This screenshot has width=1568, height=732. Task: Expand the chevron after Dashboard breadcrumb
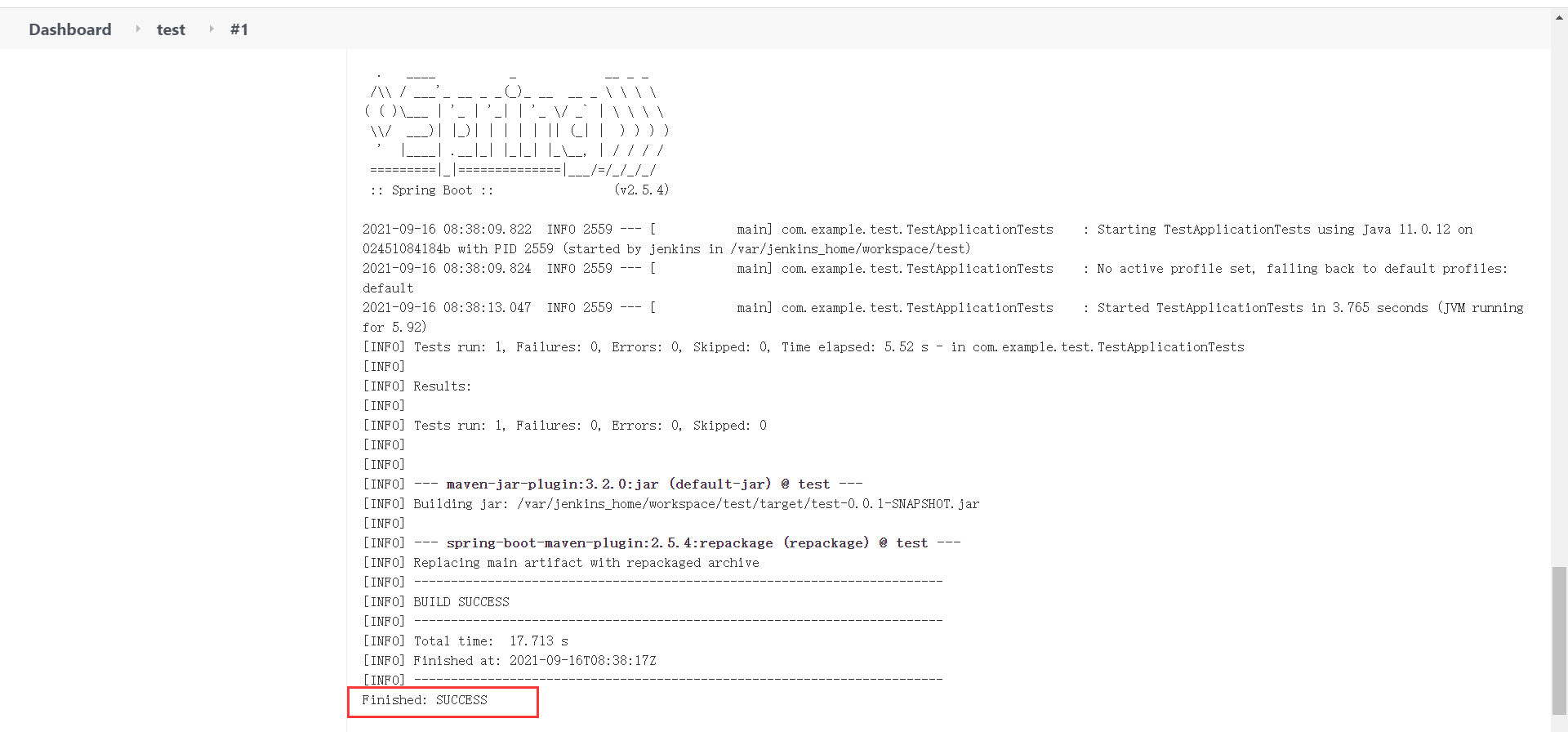[x=137, y=29]
